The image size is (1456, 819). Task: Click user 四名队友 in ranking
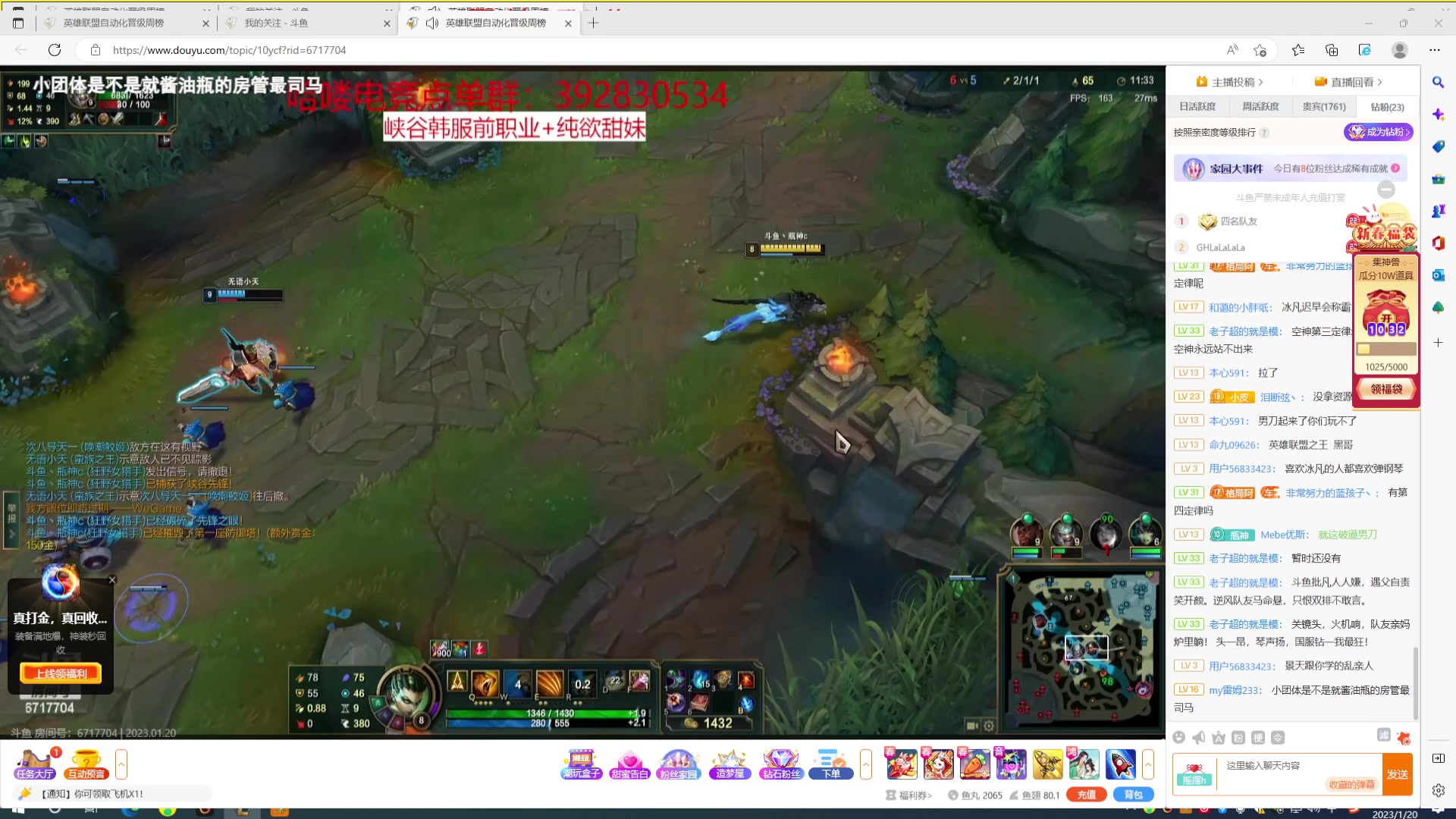pos(1239,221)
